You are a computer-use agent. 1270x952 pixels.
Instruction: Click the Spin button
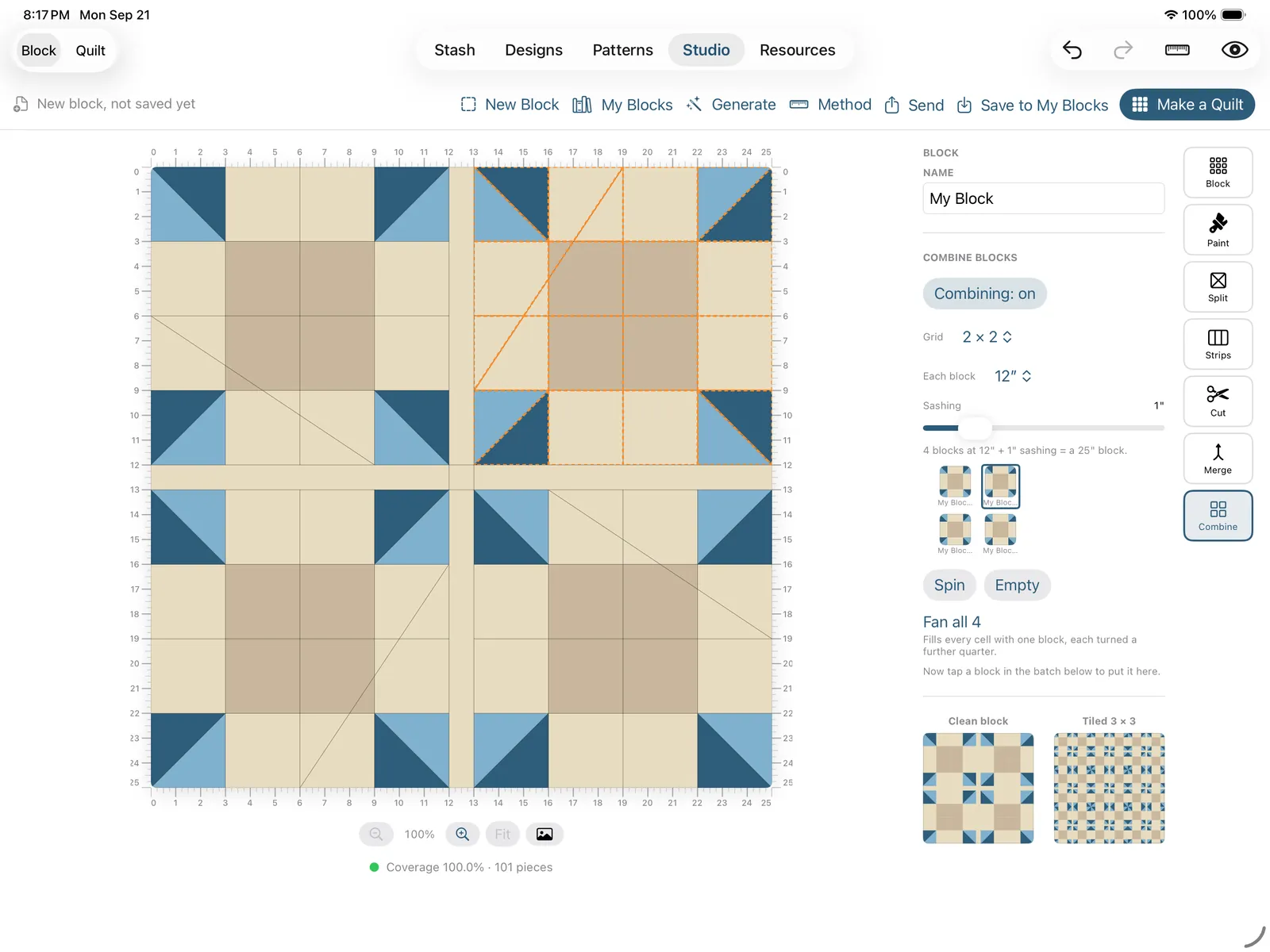949,585
